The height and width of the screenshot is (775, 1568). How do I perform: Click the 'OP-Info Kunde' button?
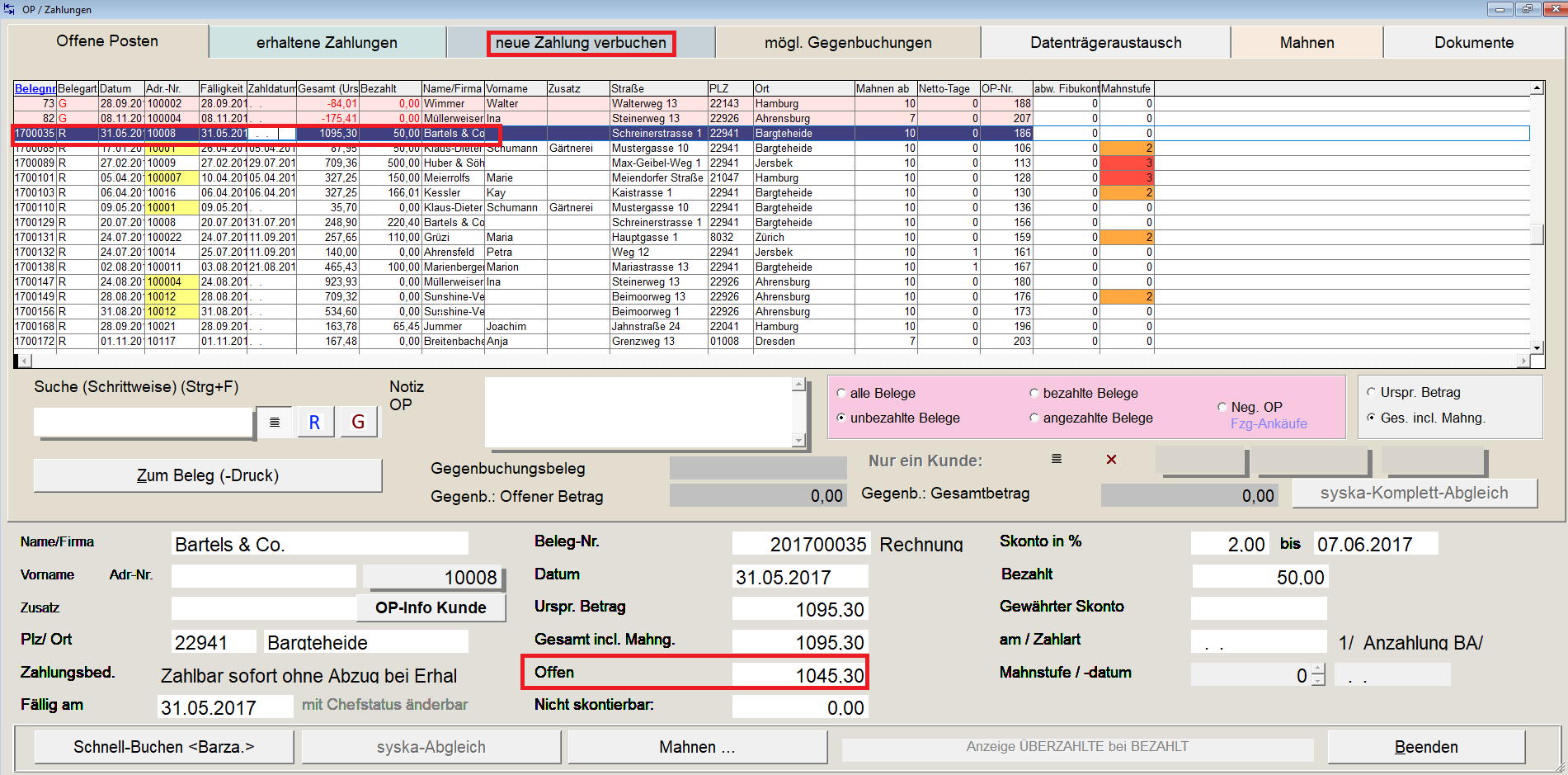coord(431,608)
